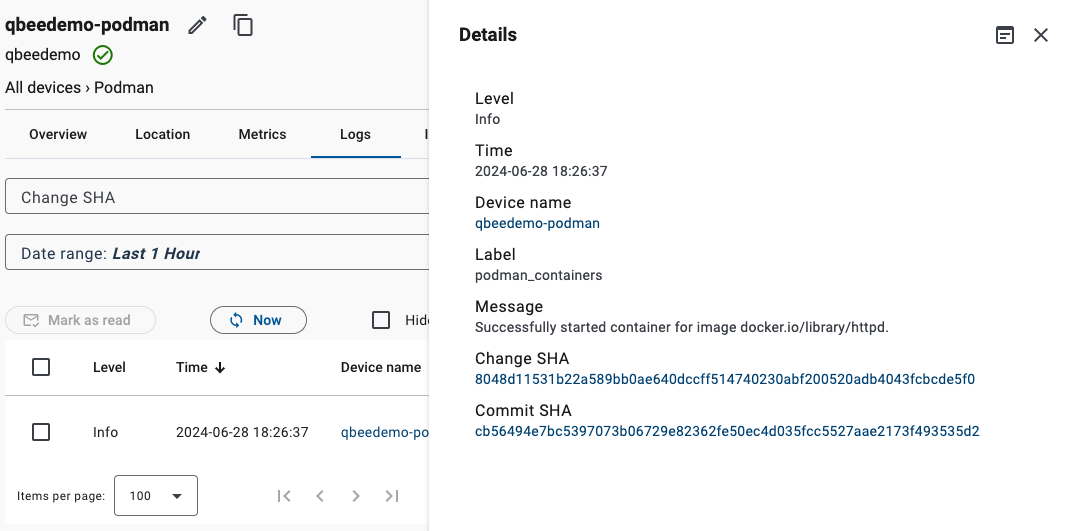Open the Change SHA hash link
Screen dimensions: 1067x531
click(724, 380)
